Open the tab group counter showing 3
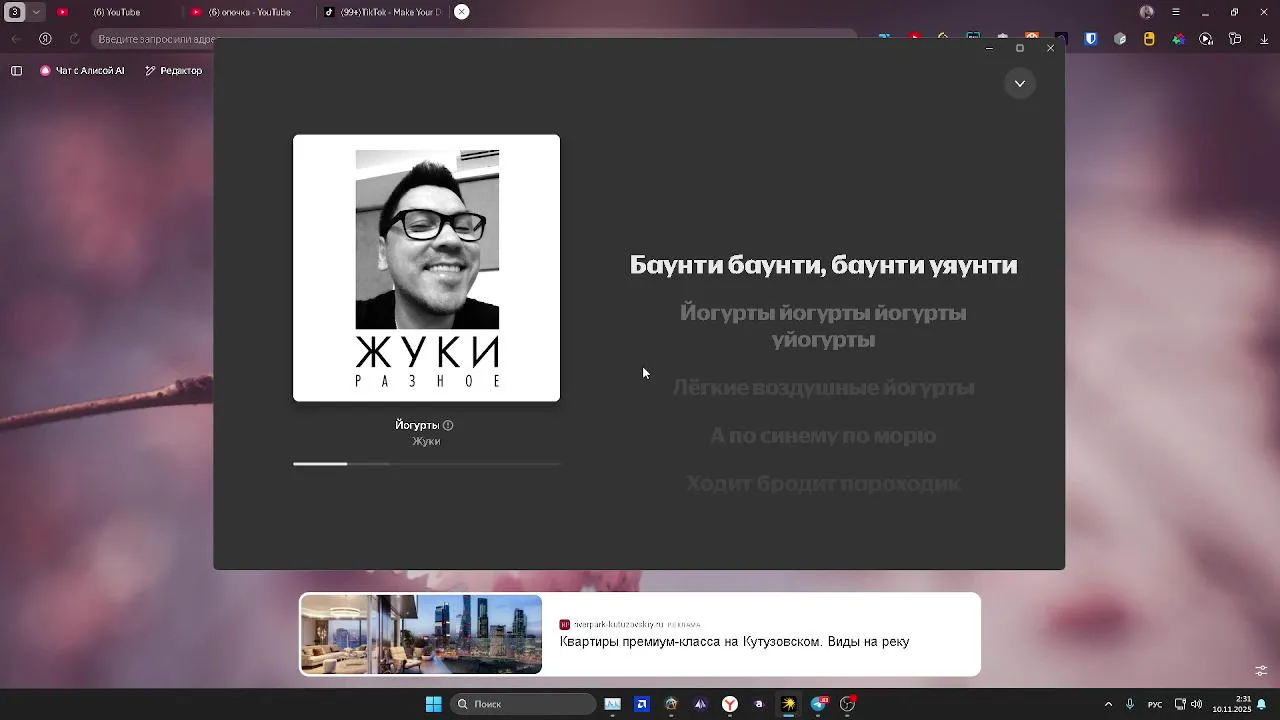Viewport: 1280px width, 720px height. pyautogui.click(x=15, y=12)
